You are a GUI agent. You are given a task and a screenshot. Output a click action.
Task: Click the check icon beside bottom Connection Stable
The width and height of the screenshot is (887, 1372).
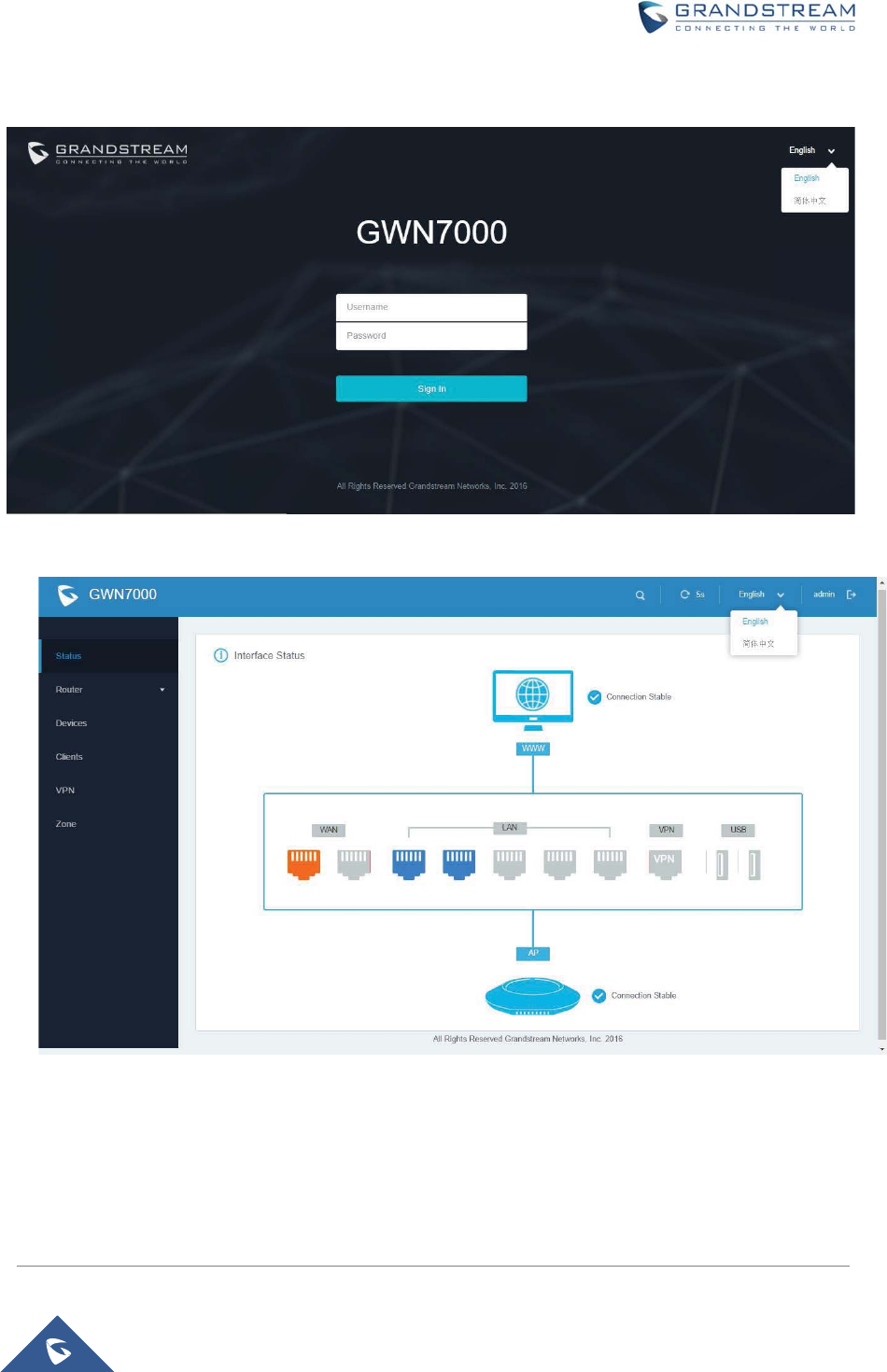pos(599,996)
